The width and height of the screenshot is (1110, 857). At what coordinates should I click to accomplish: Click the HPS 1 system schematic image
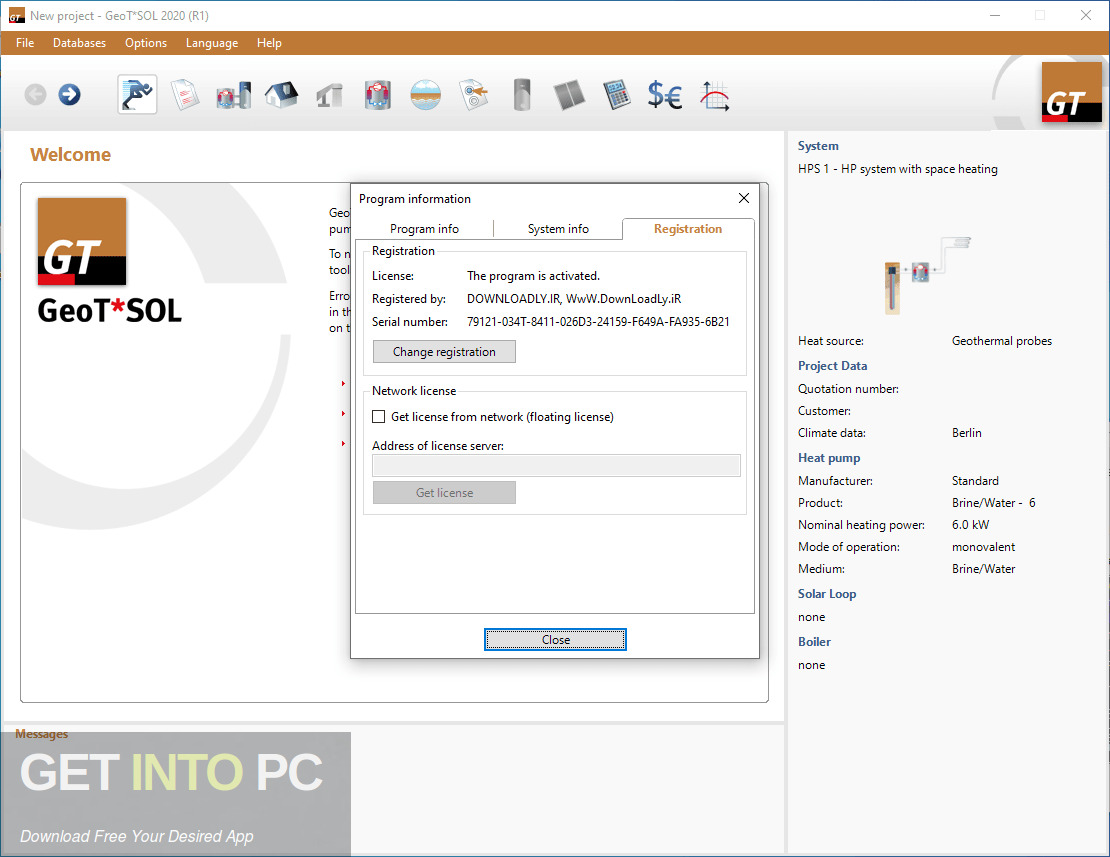point(927,275)
